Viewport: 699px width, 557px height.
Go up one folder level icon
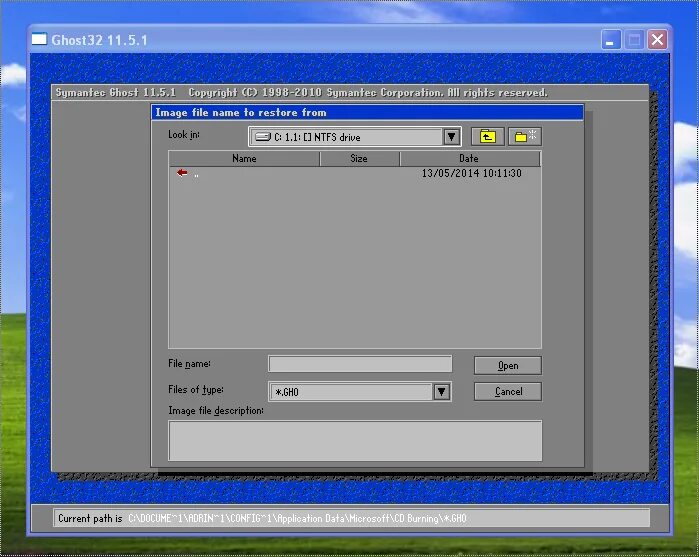click(x=488, y=136)
